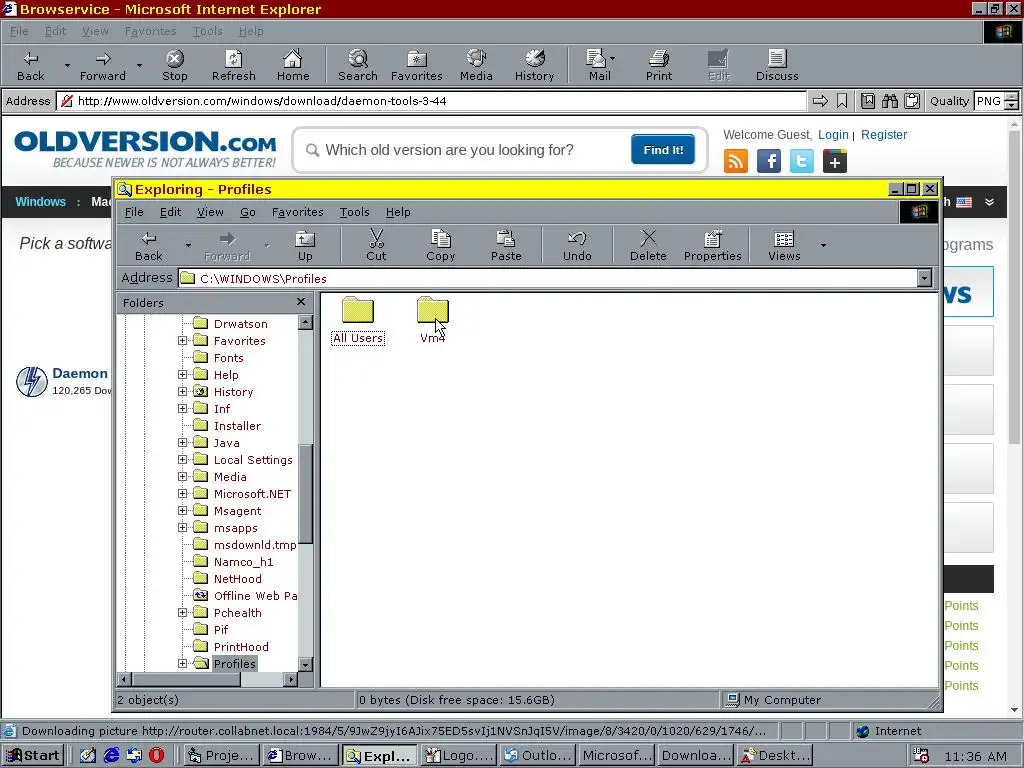
Task: Open Properties from Explorer toolbar
Action: [712, 246]
